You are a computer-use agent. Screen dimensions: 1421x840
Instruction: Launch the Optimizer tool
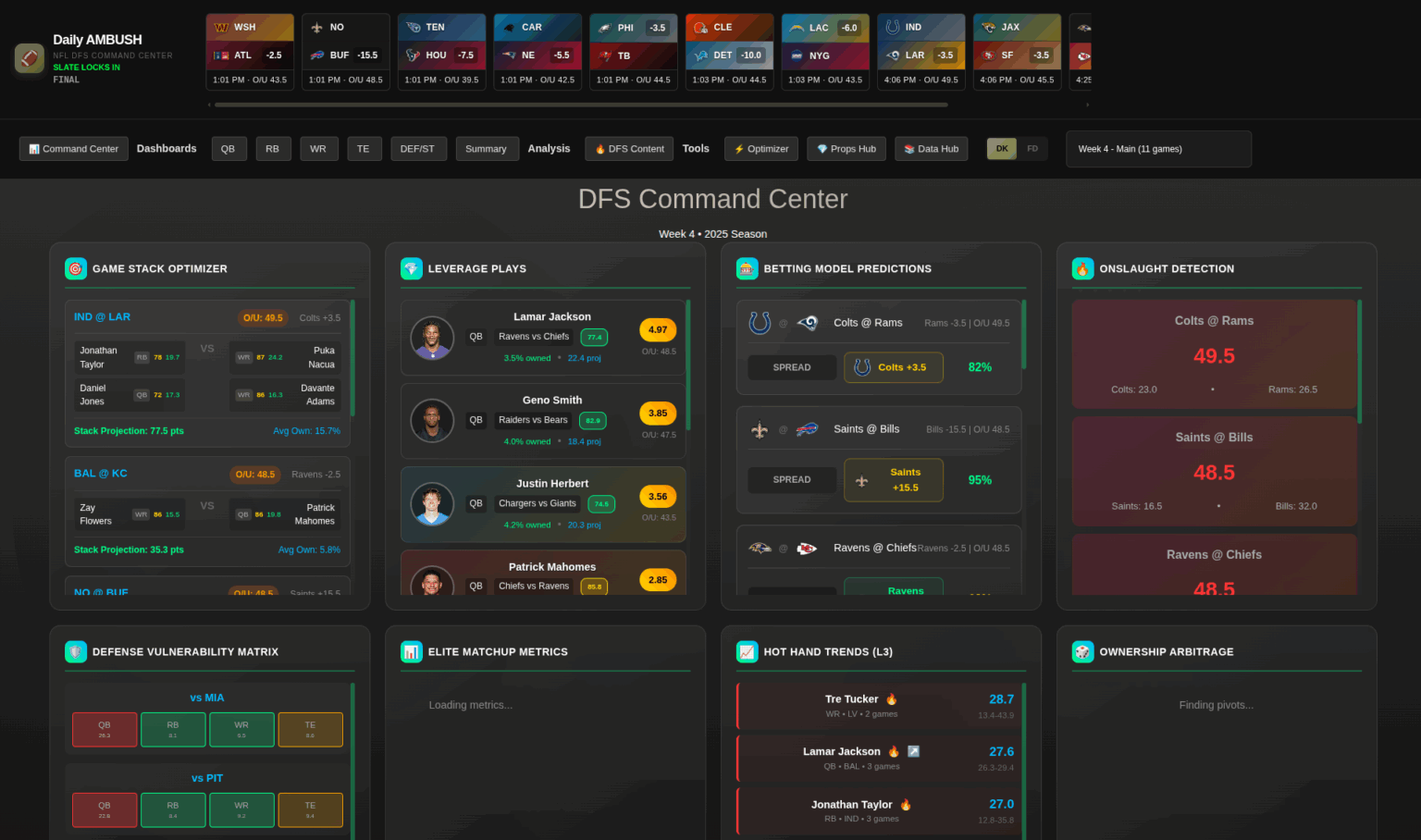[x=761, y=149]
